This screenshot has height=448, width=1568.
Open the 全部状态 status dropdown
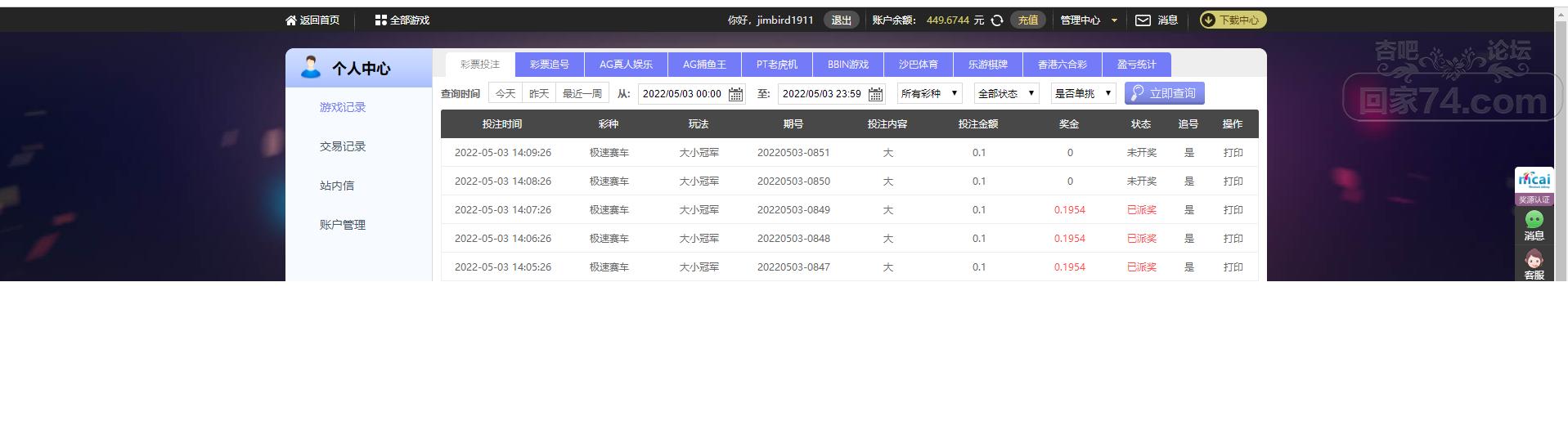tap(1006, 94)
